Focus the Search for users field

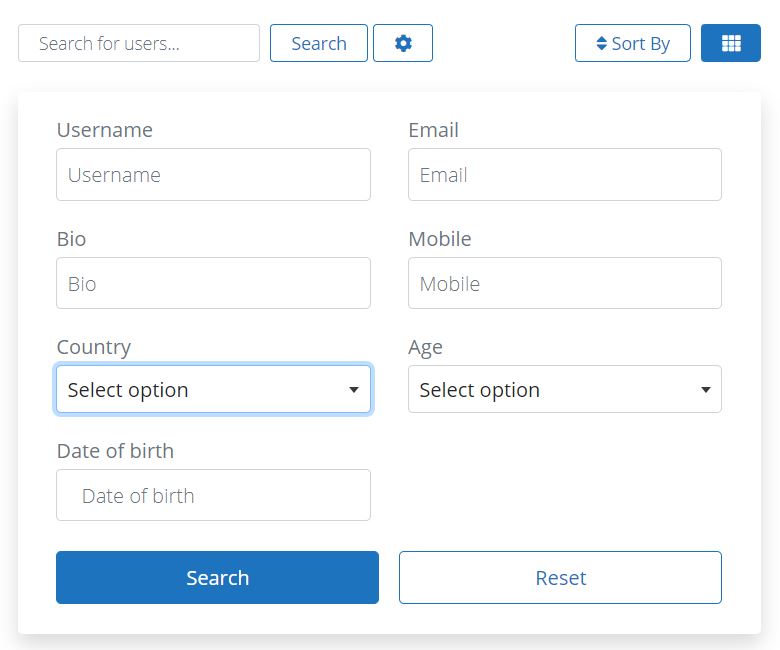139,43
